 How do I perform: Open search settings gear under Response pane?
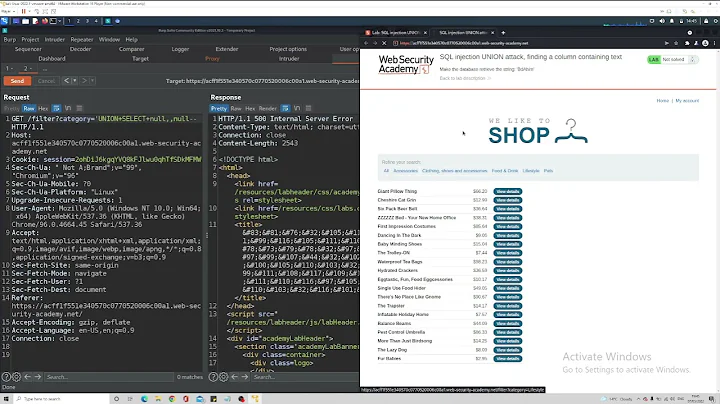tap(224, 377)
